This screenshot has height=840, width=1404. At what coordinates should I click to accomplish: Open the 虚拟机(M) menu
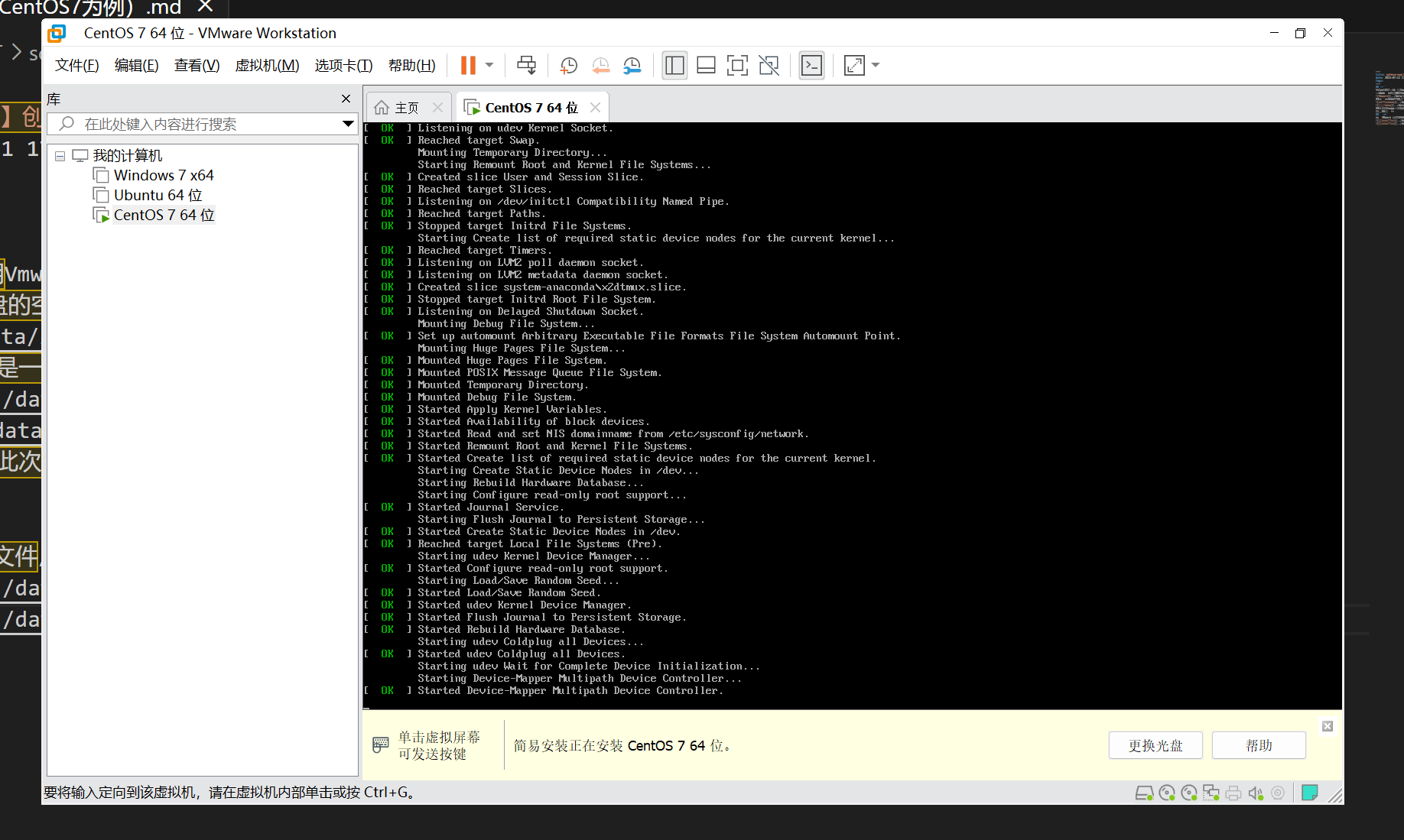[267, 66]
